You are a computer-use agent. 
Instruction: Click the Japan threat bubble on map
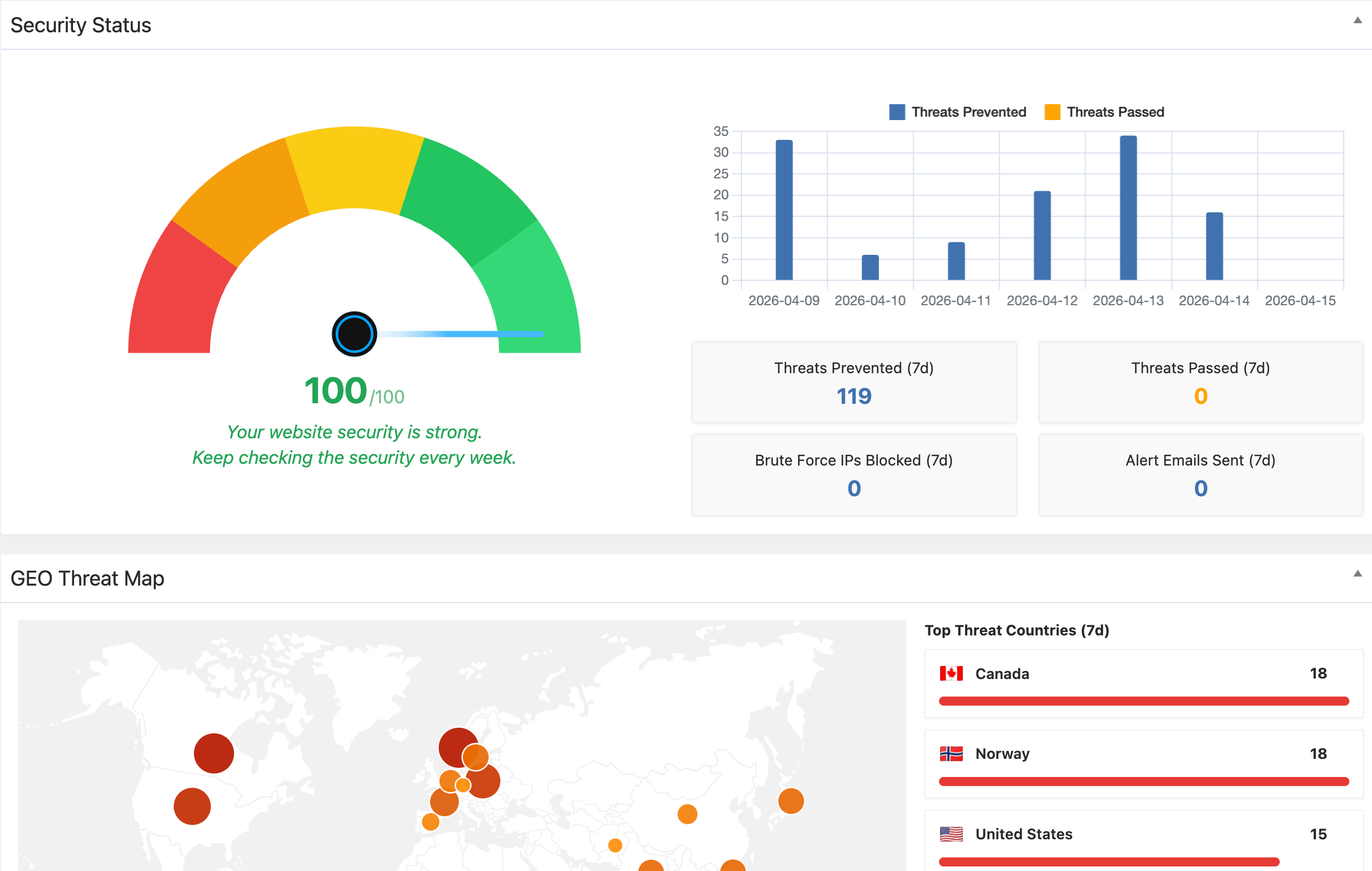(791, 801)
